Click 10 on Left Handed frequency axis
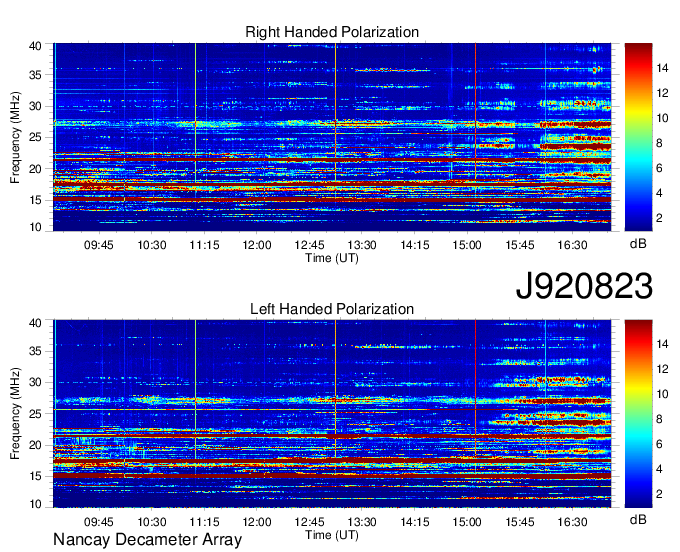The width and height of the screenshot is (680, 552). pos(35,504)
